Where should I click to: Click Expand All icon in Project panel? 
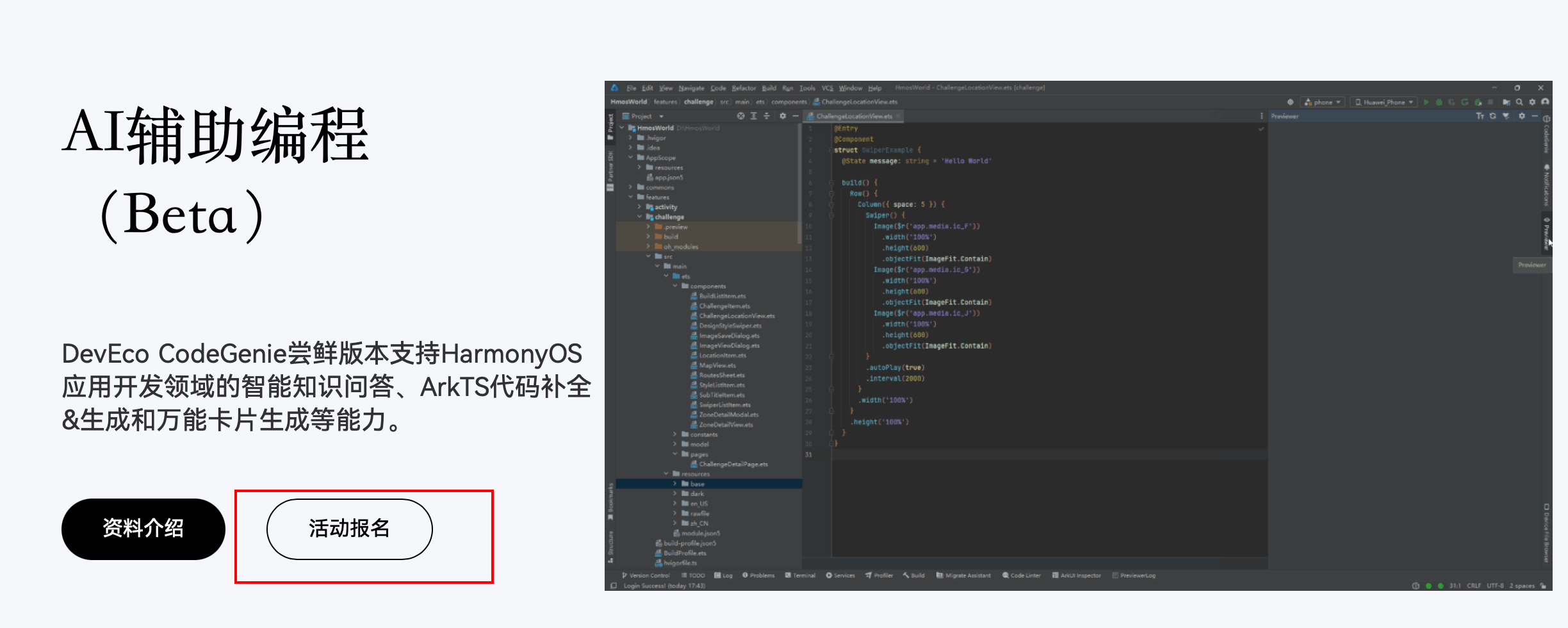(x=754, y=116)
